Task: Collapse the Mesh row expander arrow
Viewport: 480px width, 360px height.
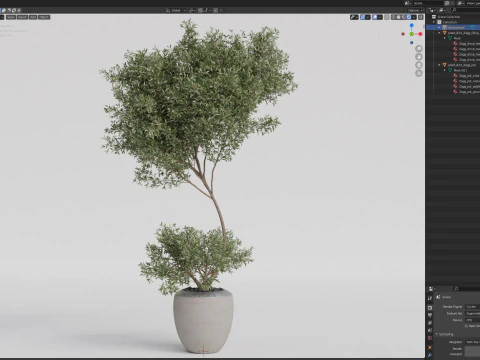Action: tap(445, 38)
